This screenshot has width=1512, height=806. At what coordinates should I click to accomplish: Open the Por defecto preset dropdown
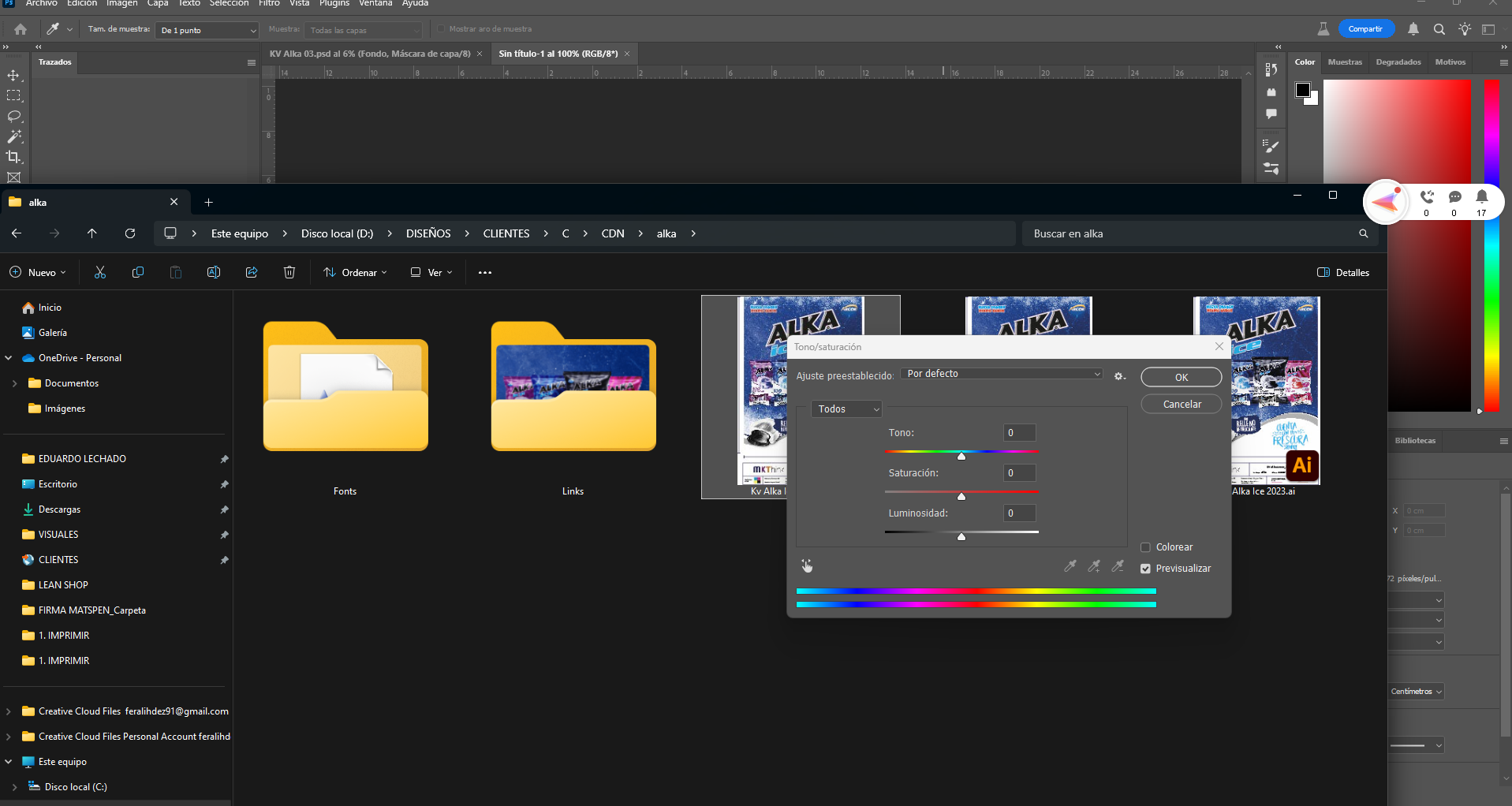1002,373
